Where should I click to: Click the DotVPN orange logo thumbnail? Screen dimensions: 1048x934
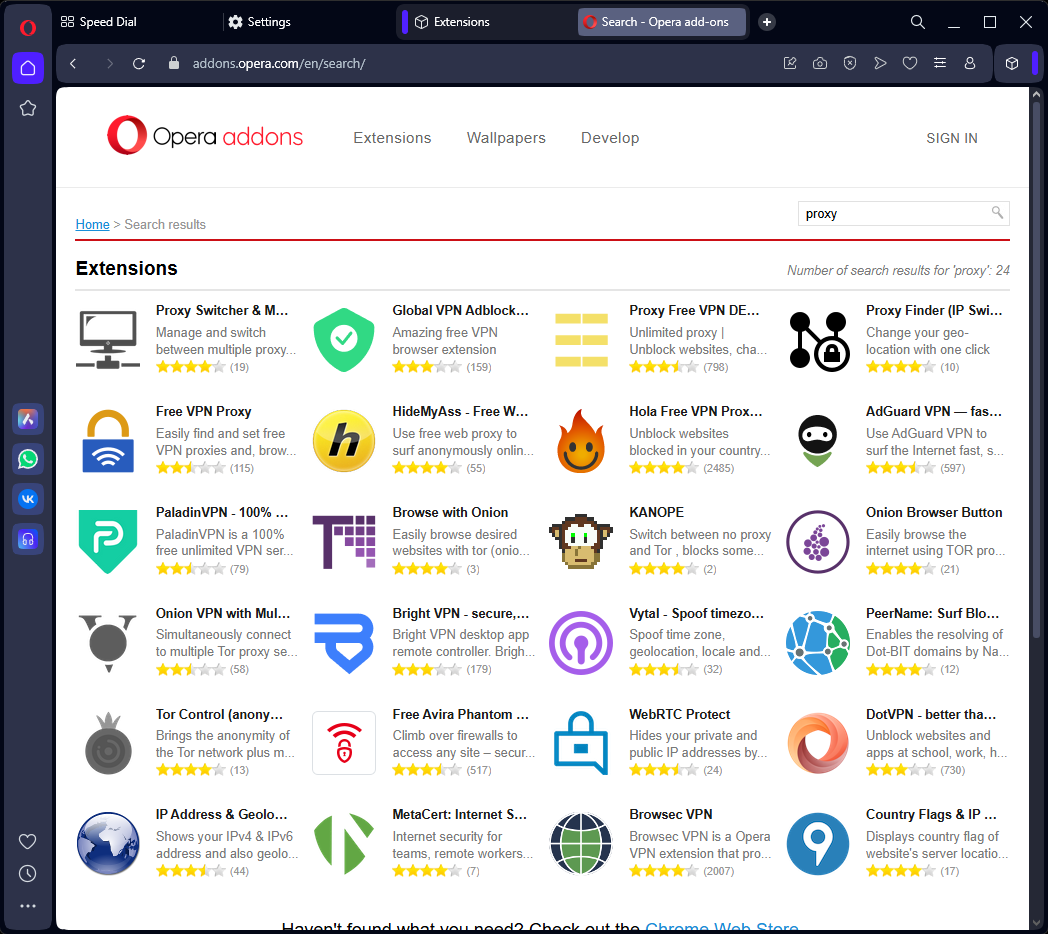click(817, 743)
